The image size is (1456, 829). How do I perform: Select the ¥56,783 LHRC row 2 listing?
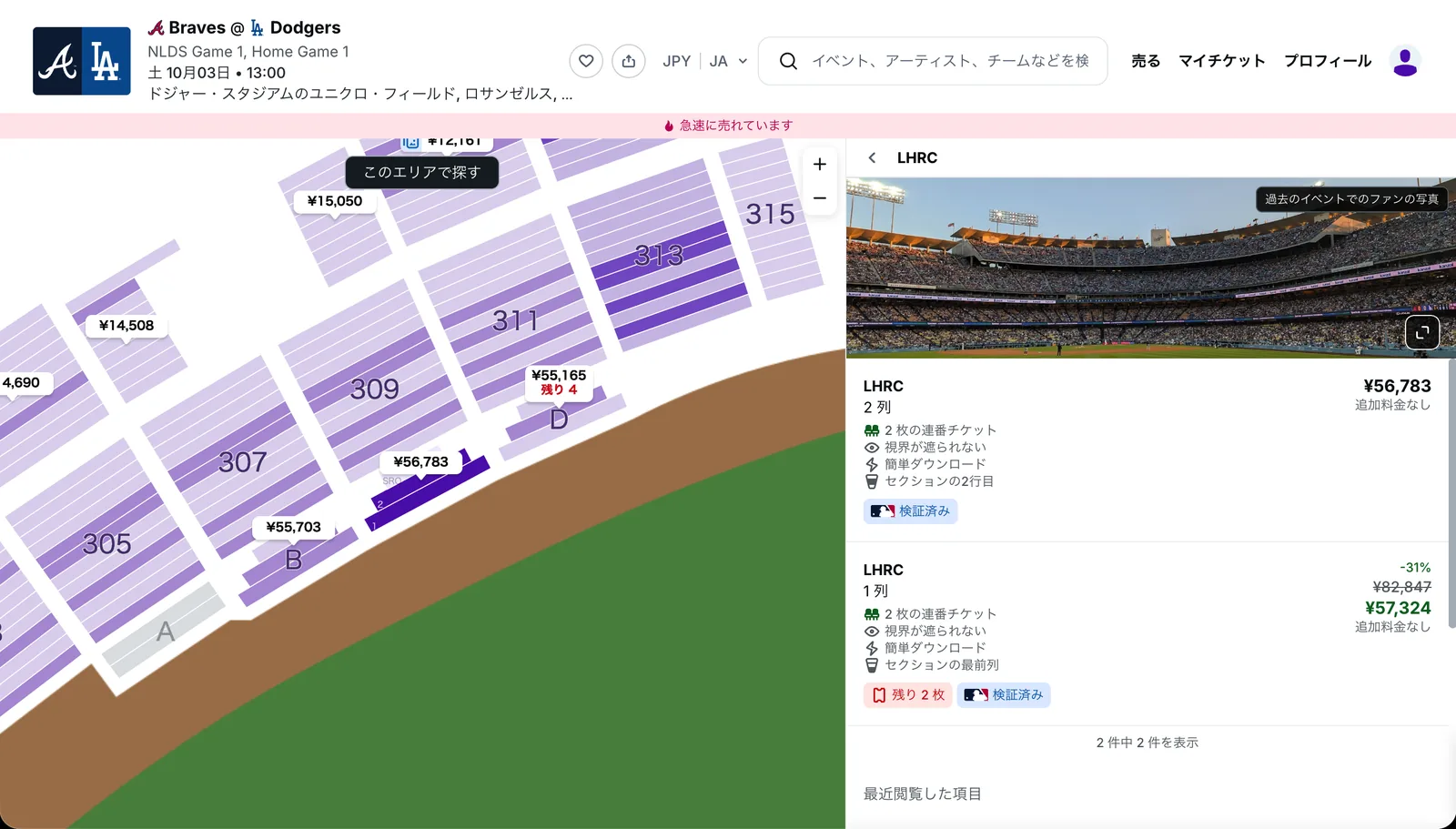click(x=1147, y=450)
